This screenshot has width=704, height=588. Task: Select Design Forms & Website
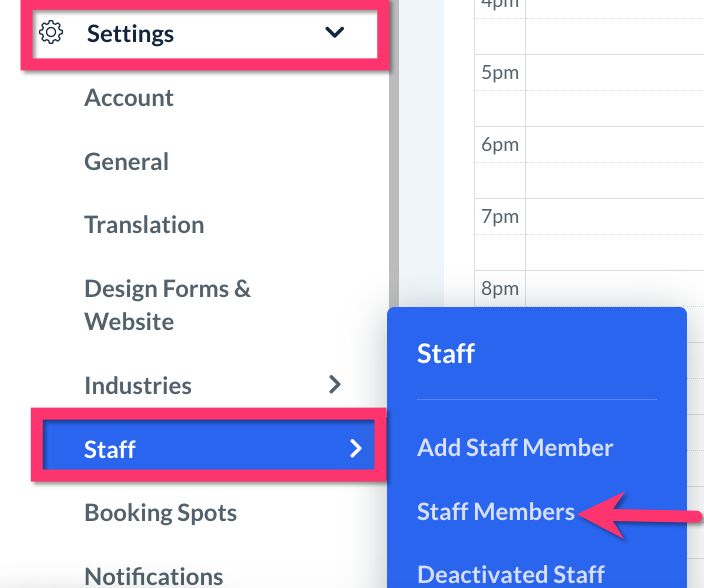tap(167, 305)
